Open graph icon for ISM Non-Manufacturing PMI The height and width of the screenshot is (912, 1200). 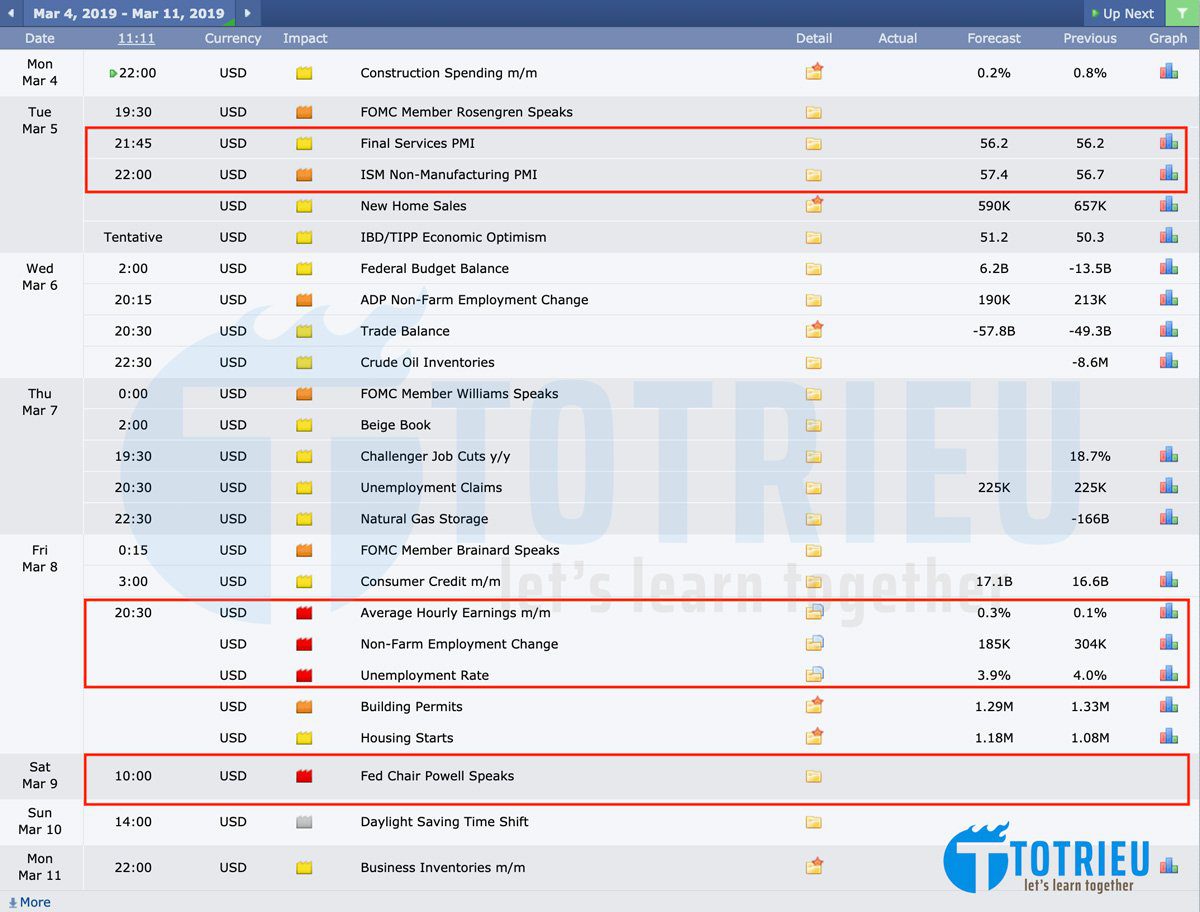pos(1168,174)
